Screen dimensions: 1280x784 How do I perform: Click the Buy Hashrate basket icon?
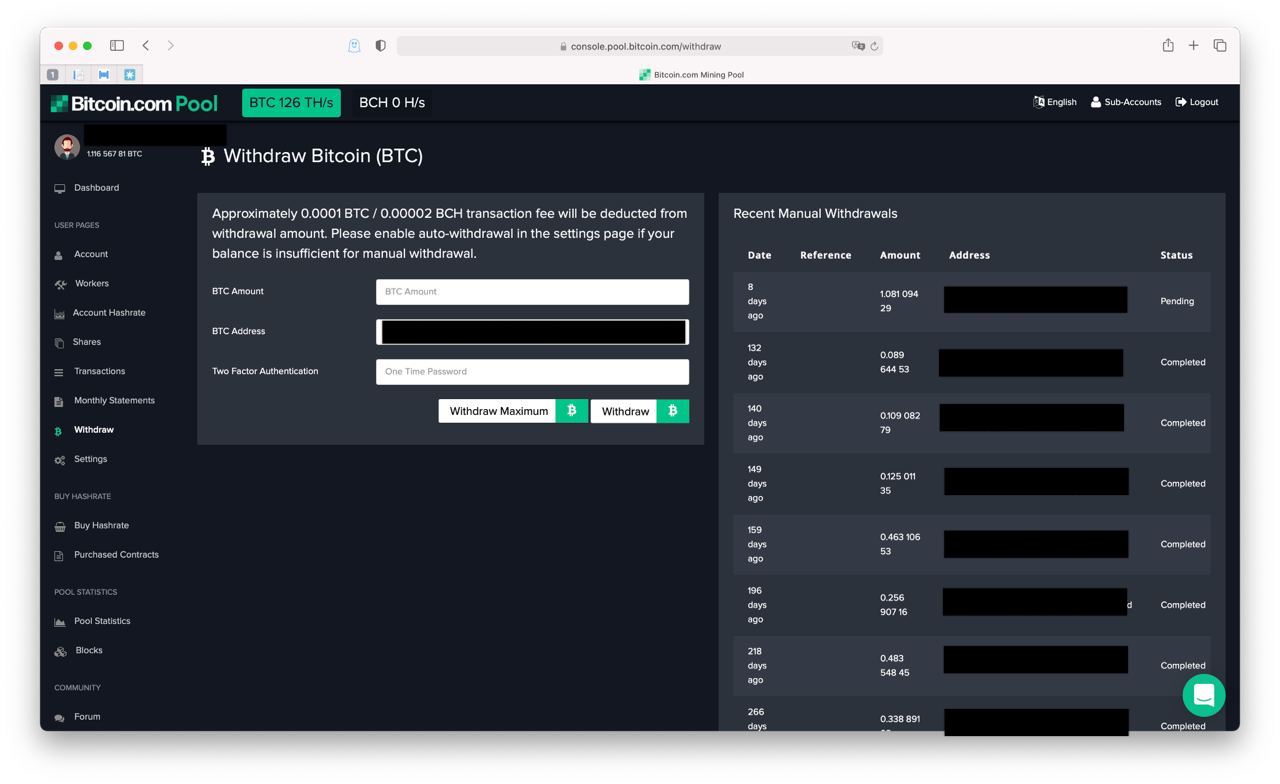coord(60,526)
